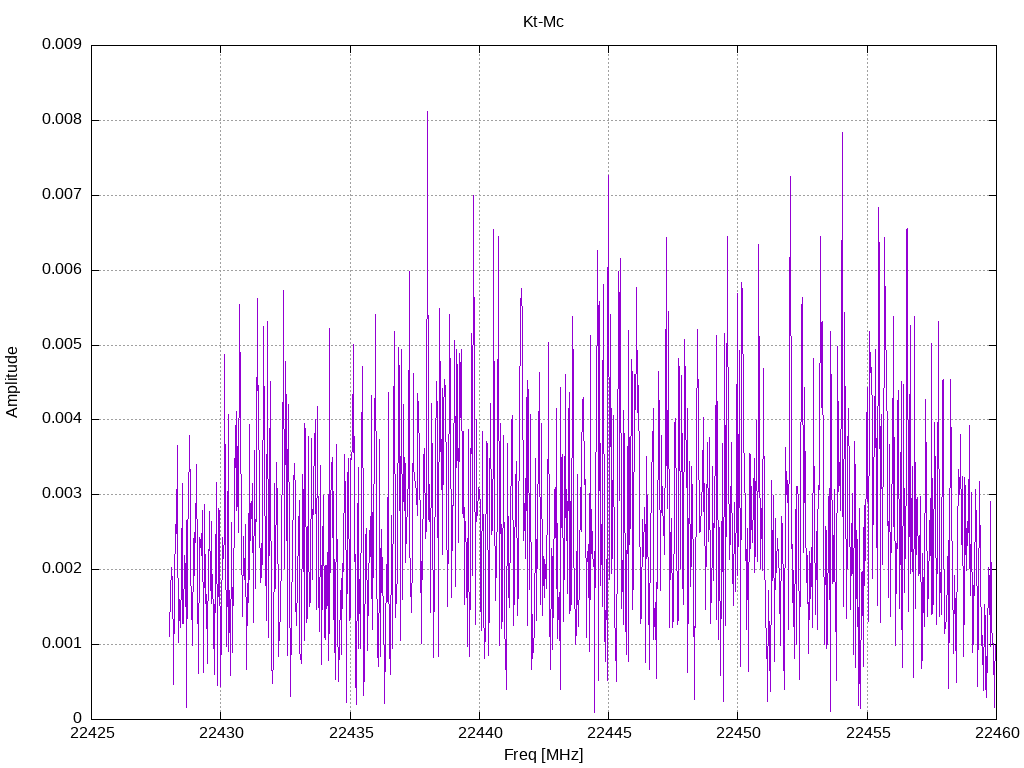Viewport: 1024px width, 768px height.
Task: Click the 0 y-axis origin label
Action: [78, 718]
